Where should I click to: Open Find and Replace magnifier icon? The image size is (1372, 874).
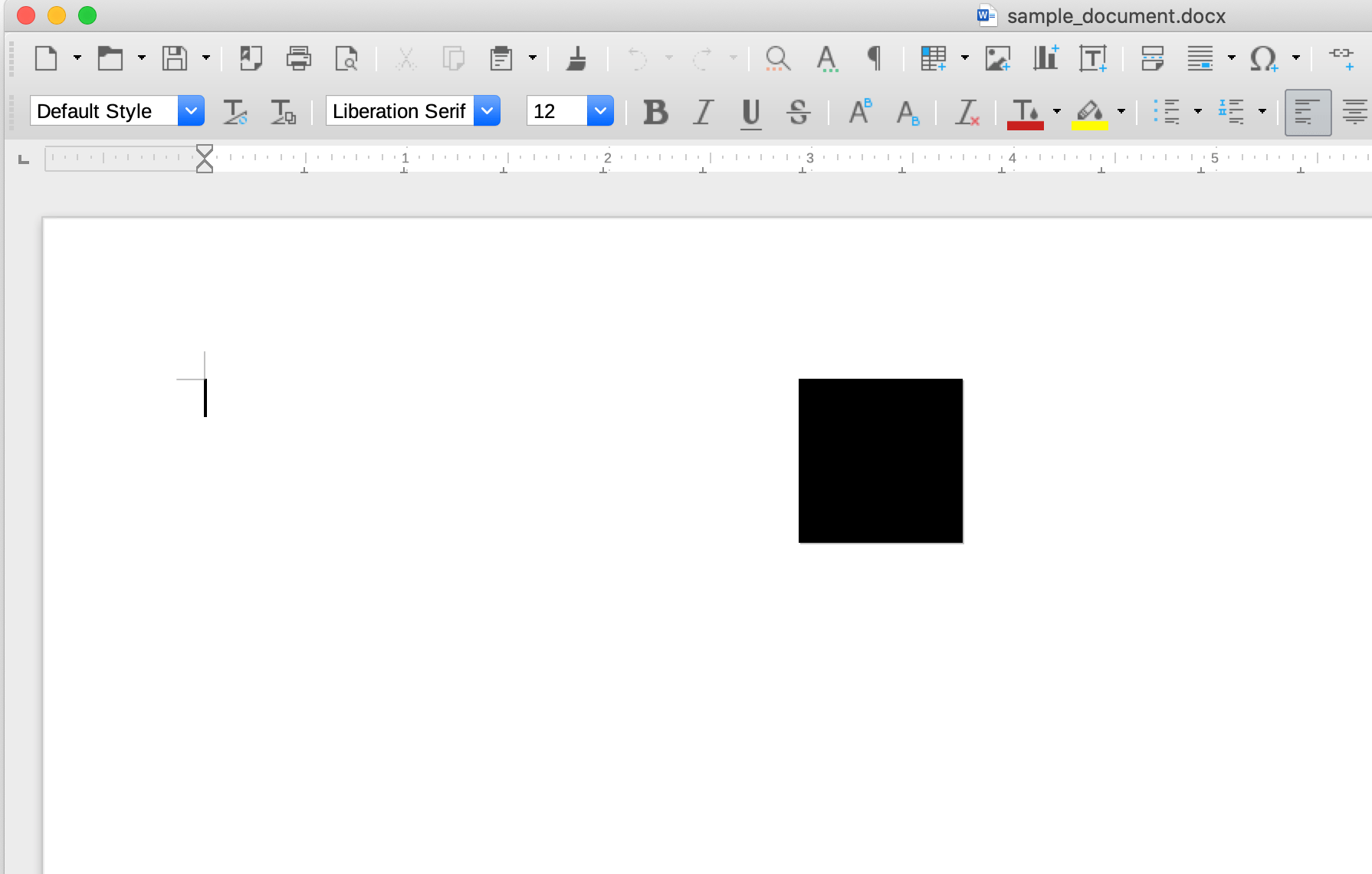point(778,58)
